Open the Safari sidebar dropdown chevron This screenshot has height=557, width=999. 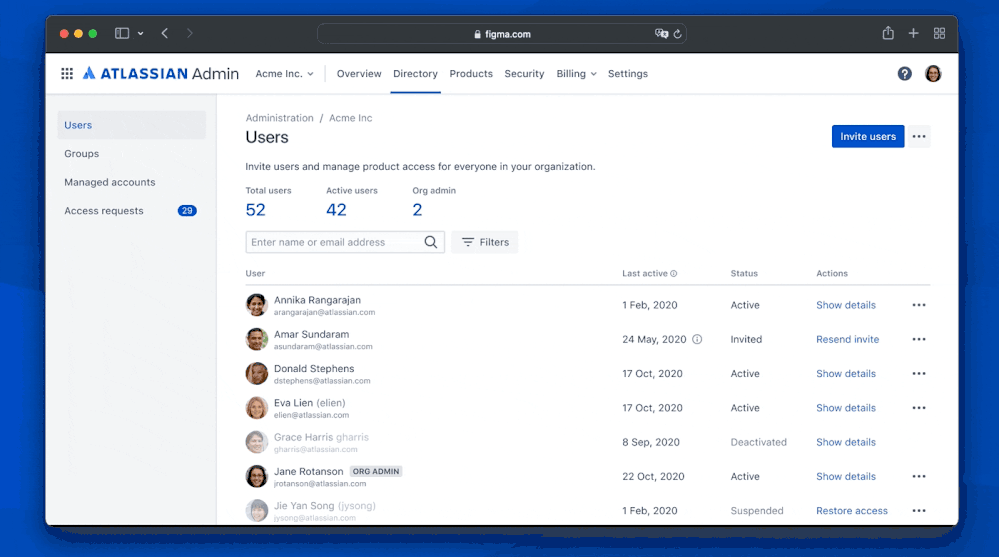(140, 34)
